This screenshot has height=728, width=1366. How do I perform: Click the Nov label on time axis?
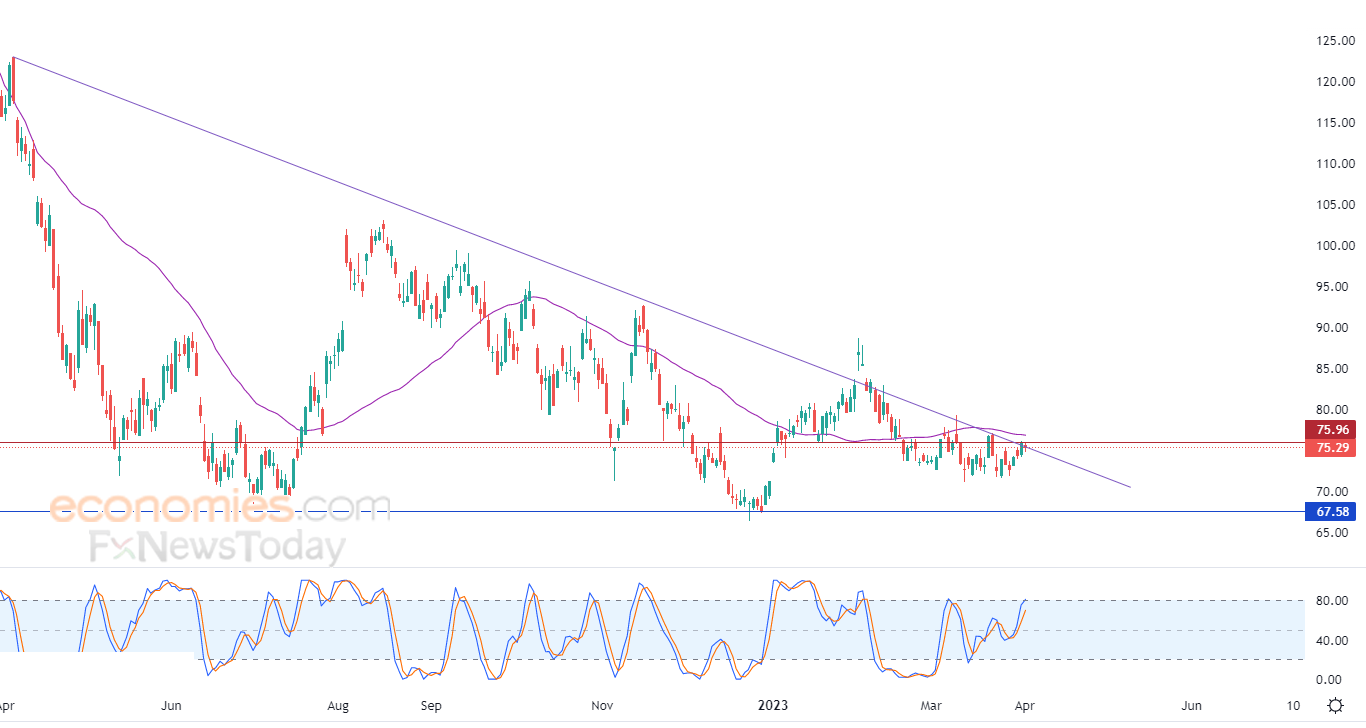pos(602,705)
